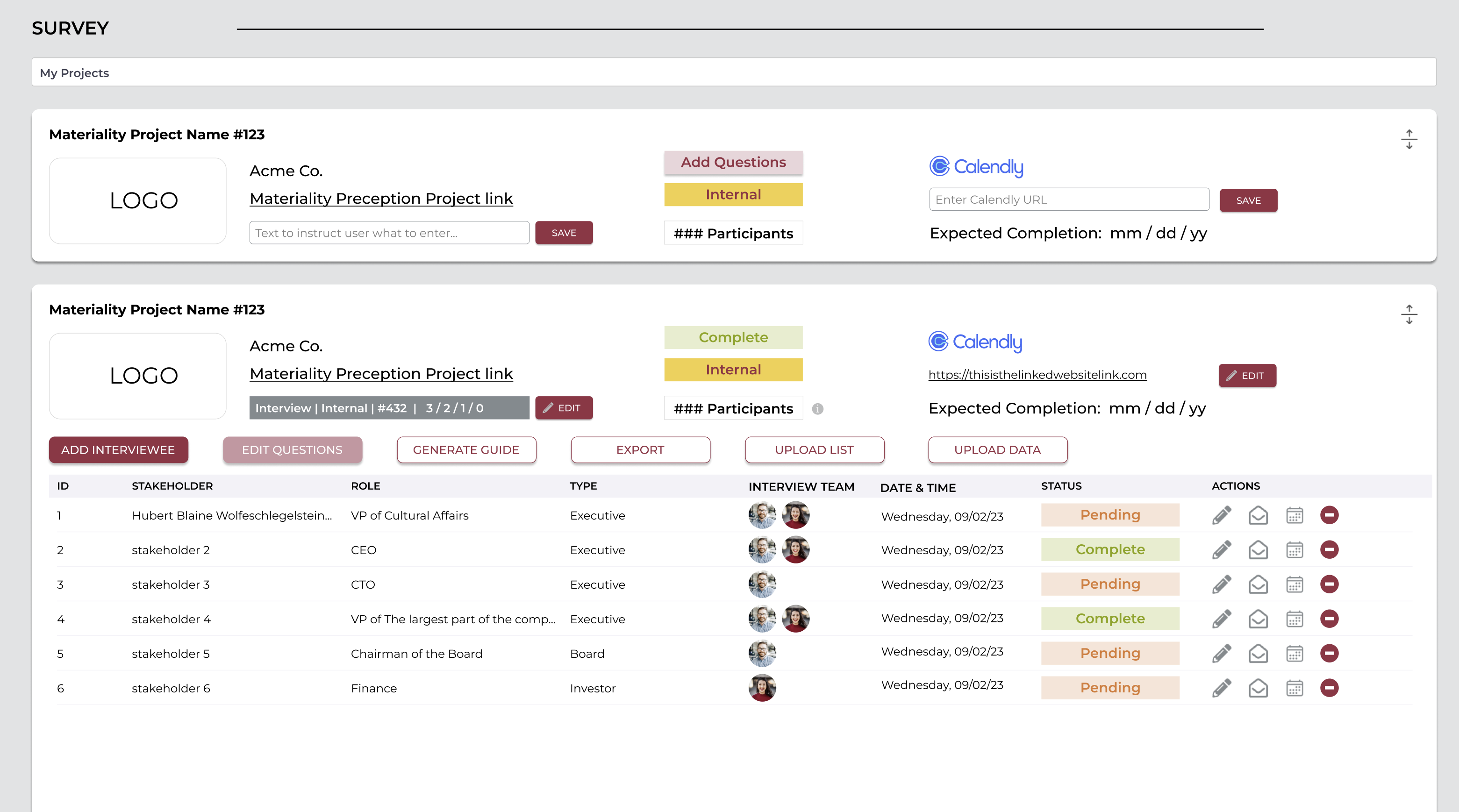1459x812 pixels.
Task: Click the GENERATE GUIDE button
Action: (465, 449)
